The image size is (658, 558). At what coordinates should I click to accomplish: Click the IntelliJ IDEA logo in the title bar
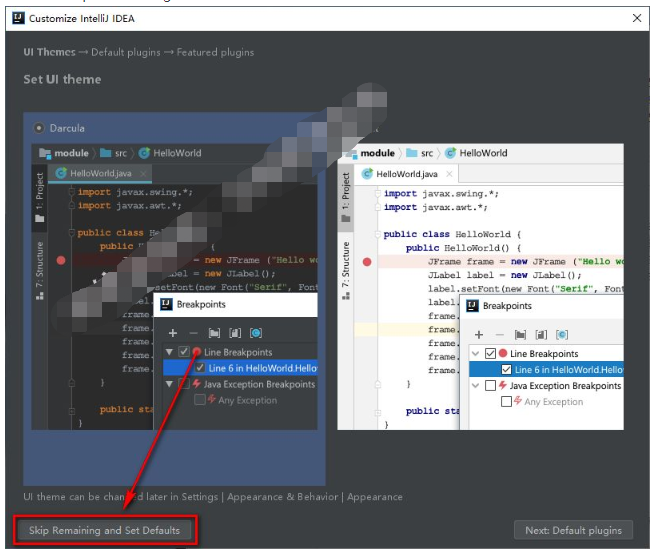pos(18,18)
